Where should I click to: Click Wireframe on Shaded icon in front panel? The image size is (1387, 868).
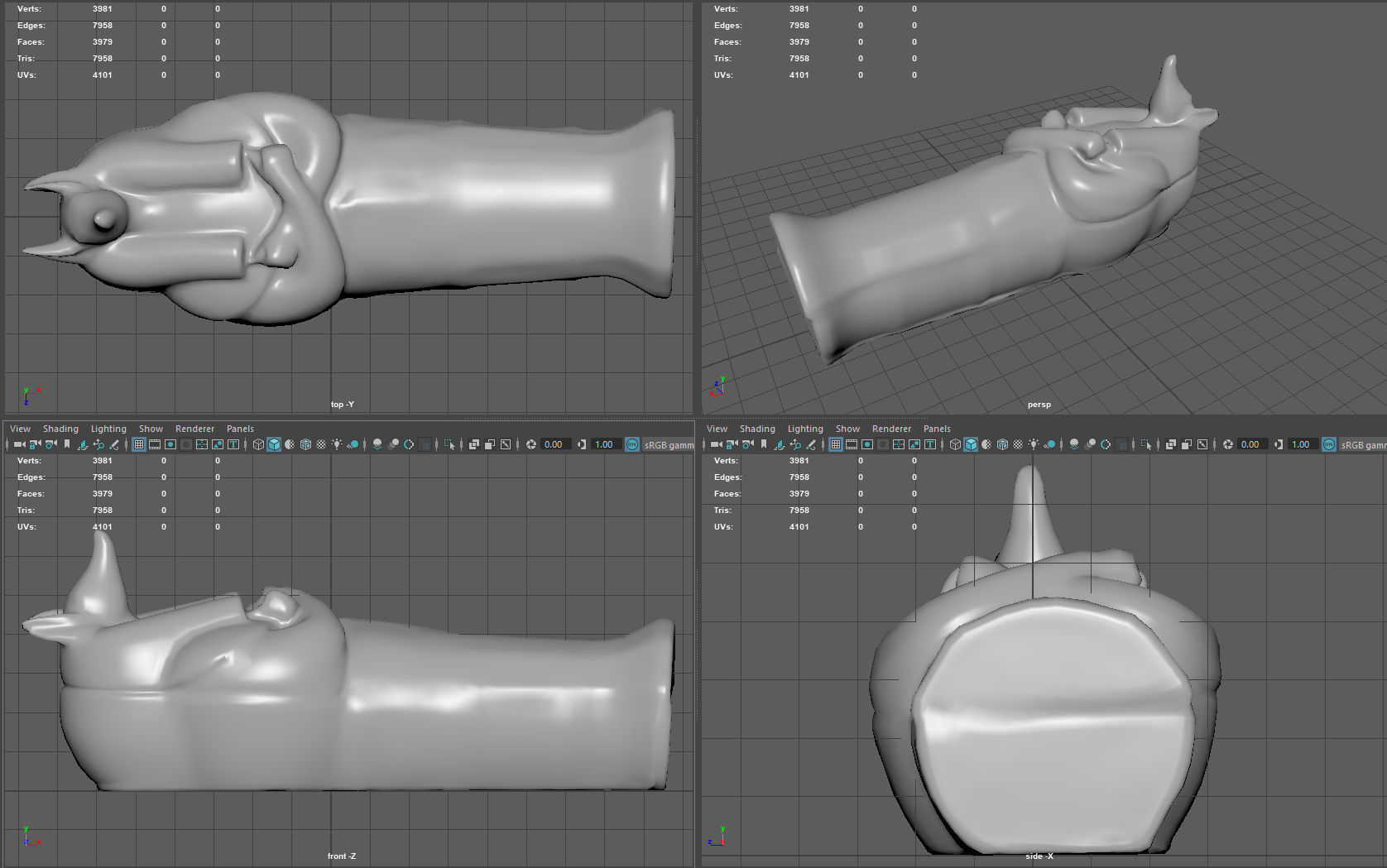tap(305, 444)
